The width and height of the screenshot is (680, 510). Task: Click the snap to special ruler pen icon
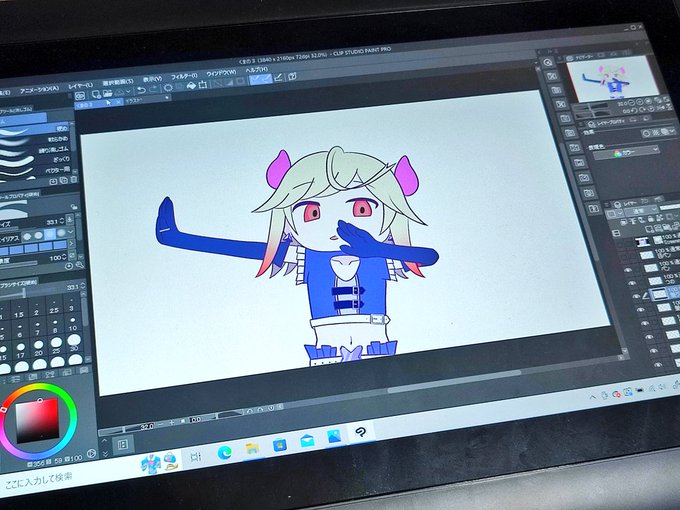pos(278,78)
